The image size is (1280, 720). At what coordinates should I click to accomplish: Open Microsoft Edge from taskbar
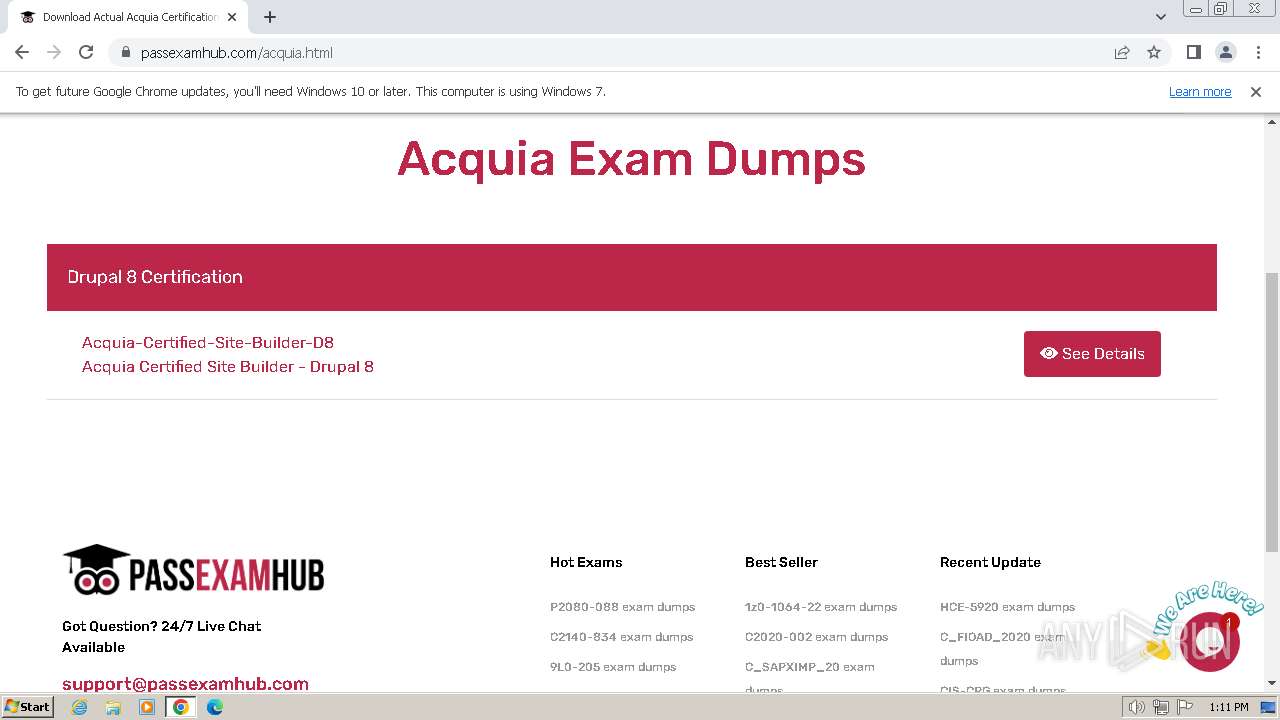[x=214, y=707]
